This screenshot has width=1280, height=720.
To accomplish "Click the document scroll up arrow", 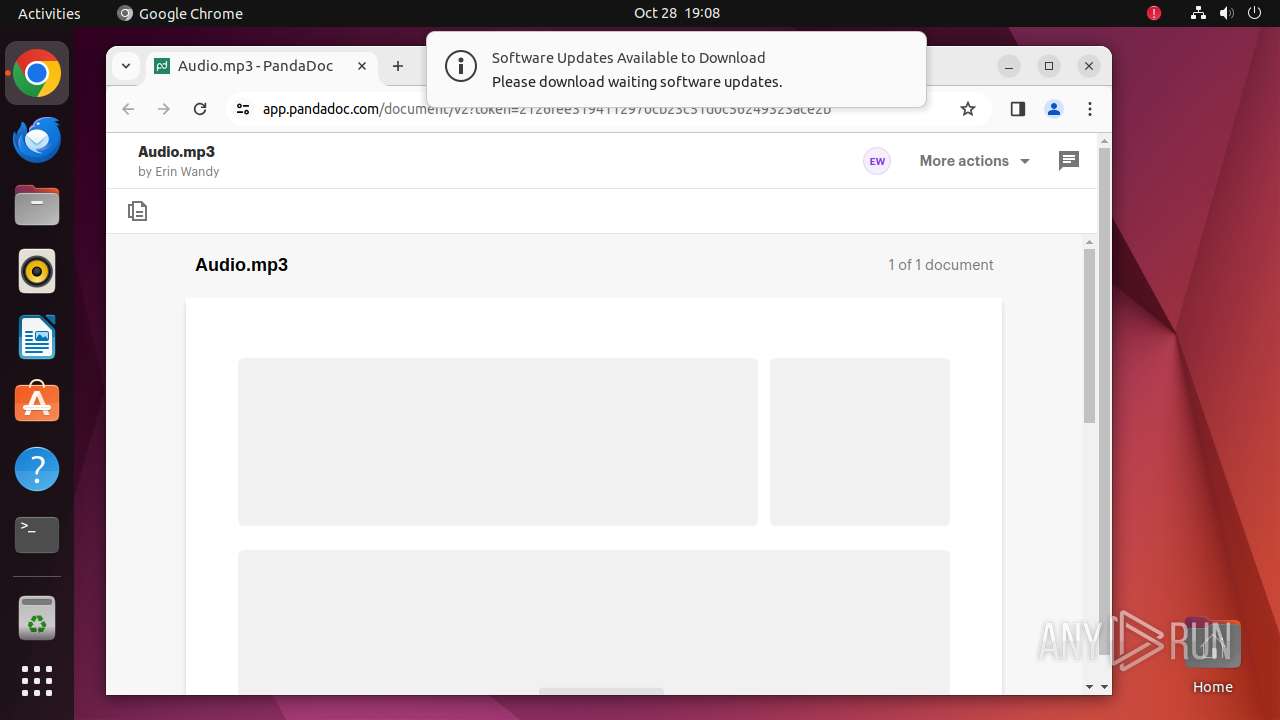I will pyautogui.click(x=1090, y=243).
